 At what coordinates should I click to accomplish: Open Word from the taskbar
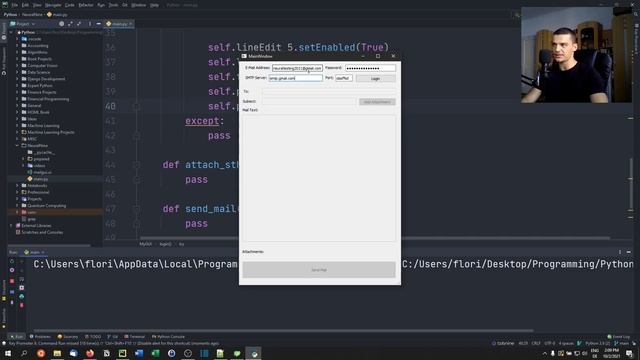tap(139, 353)
